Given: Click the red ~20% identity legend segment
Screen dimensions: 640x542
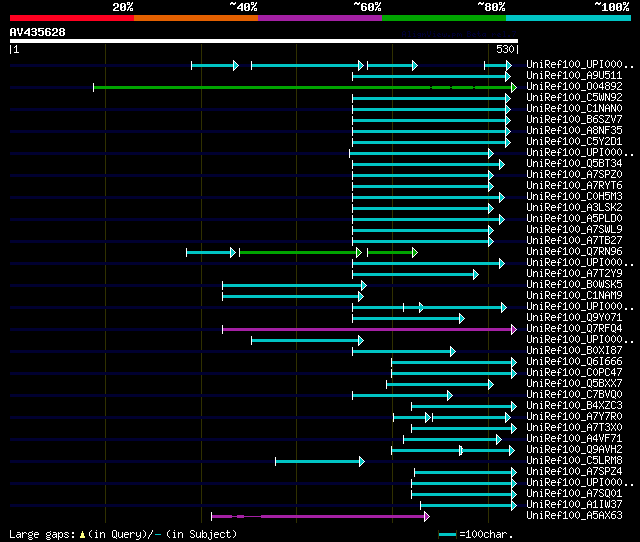Looking at the screenshot, I should (x=72, y=18).
